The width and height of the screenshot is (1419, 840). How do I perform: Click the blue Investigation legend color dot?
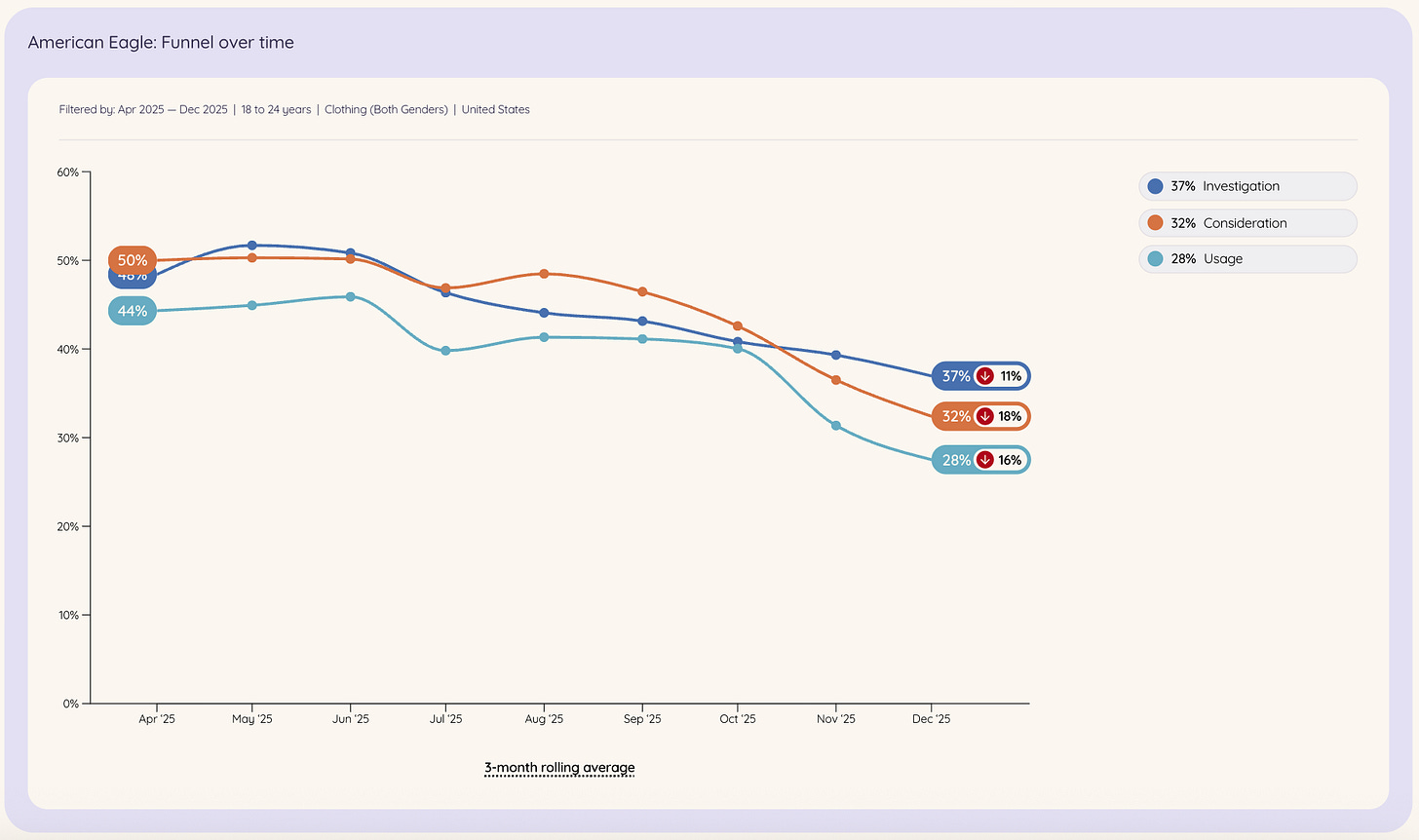(x=1155, y=186)
